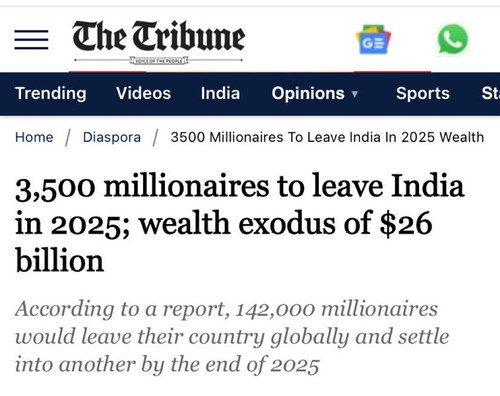This screenshot has height=396, width=500.
Task: Open the hamburger menu
Action: point(31,40)
